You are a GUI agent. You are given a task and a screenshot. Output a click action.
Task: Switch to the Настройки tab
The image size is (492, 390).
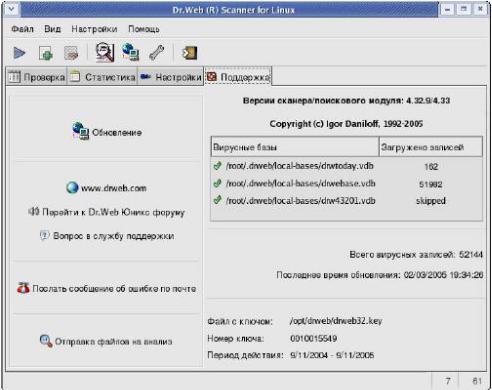(171, 77)
